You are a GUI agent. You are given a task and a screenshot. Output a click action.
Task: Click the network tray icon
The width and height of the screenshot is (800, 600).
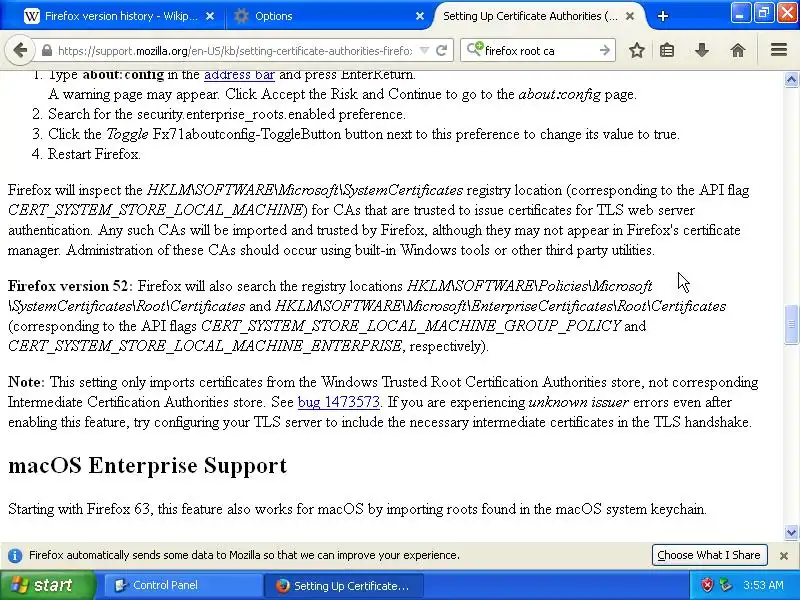click(x=725, y=585)
